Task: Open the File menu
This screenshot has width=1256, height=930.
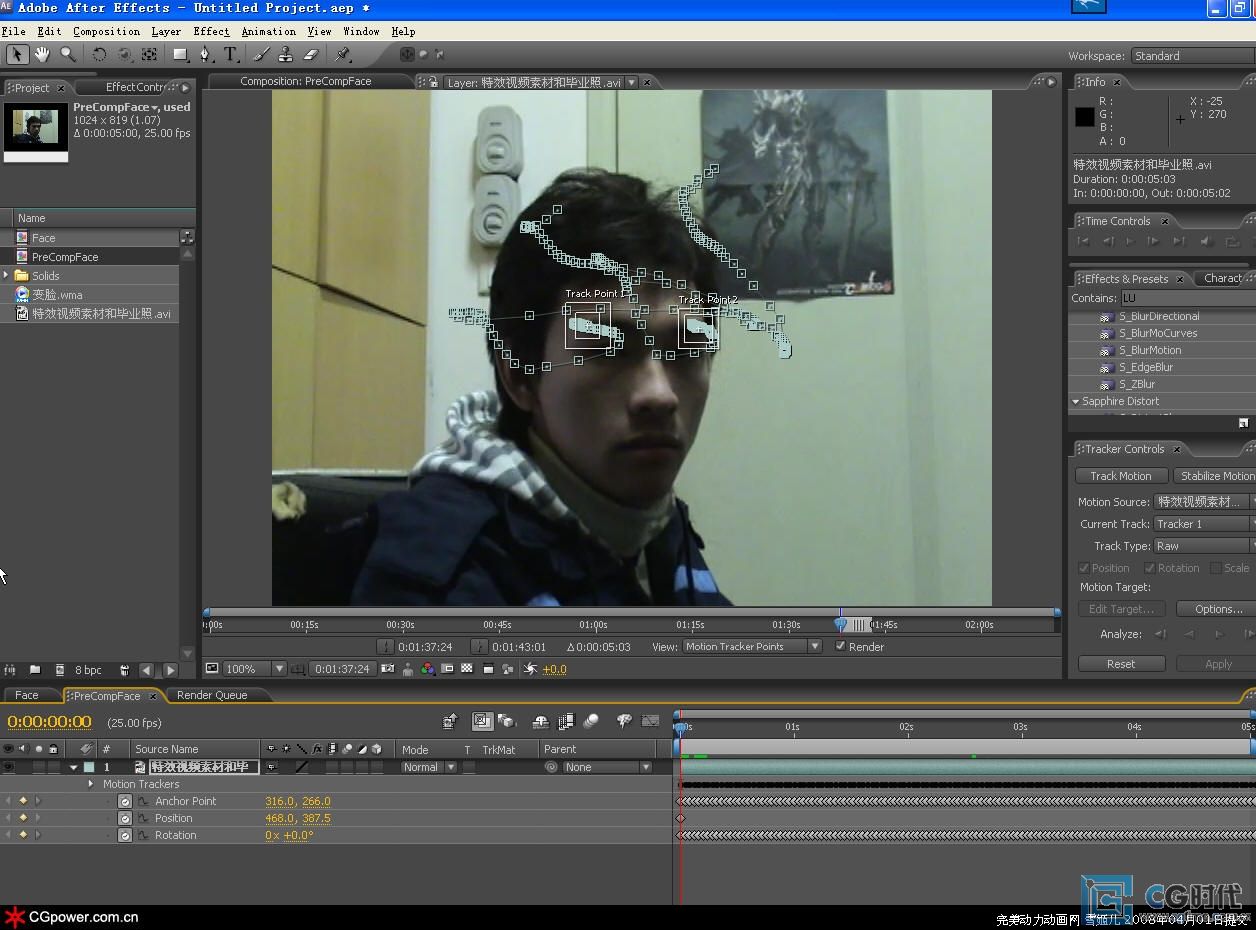Action: [14, 31]
